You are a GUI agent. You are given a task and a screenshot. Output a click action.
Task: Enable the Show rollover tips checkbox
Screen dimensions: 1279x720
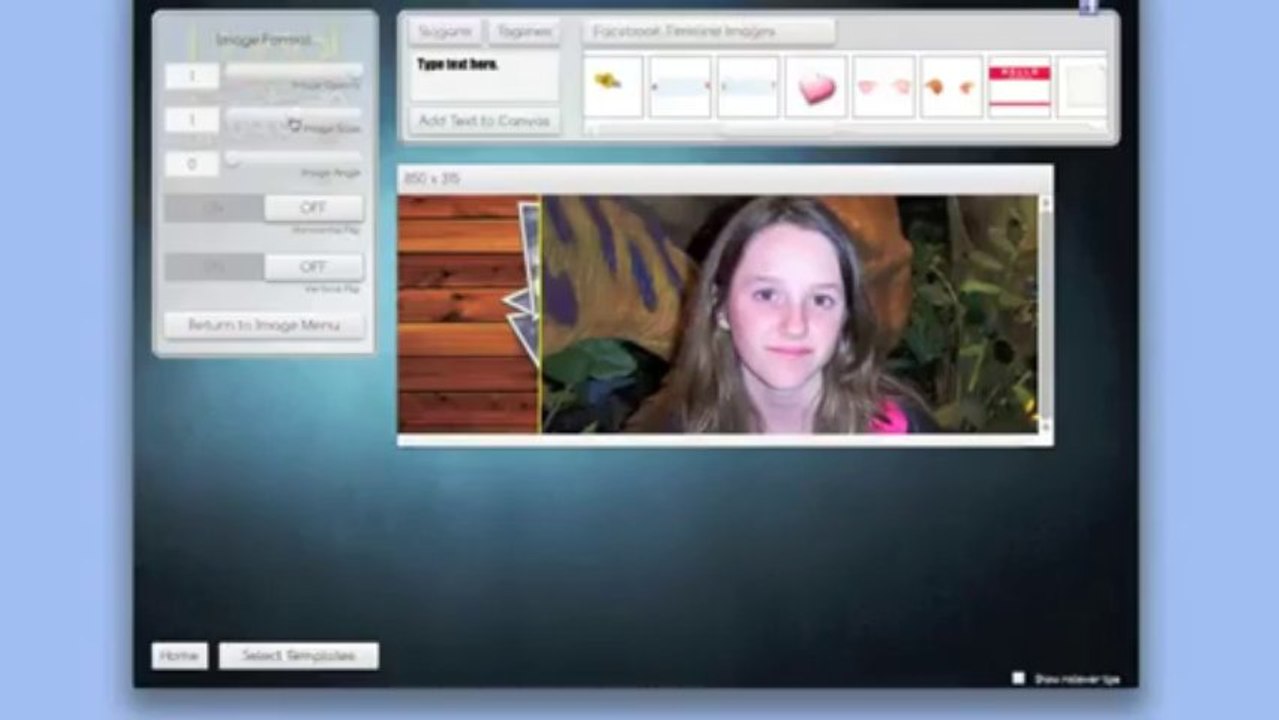pos(1018,678)
